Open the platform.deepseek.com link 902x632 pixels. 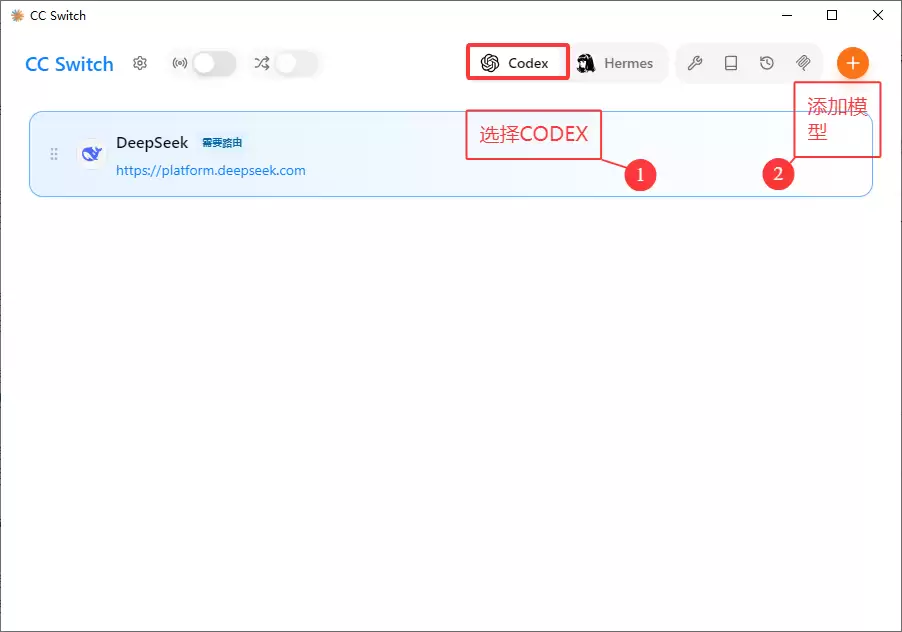point(211,170)
